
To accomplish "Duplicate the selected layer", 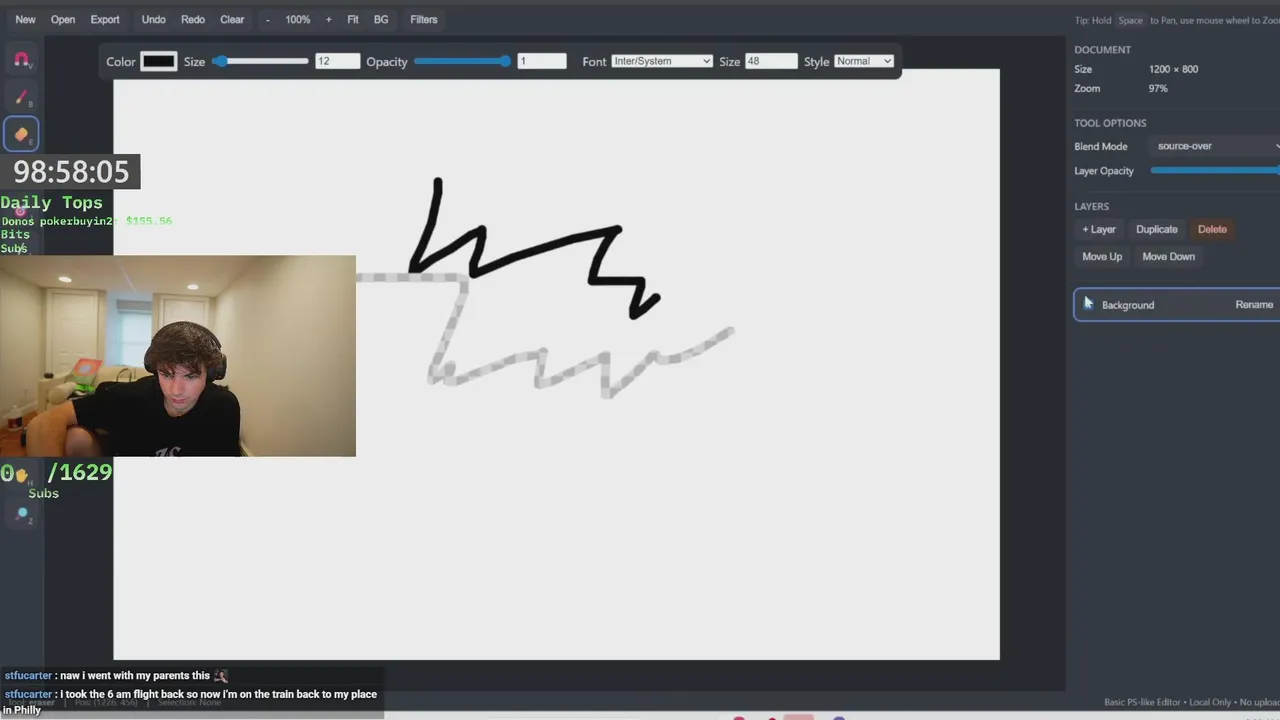I will pos(1157,229).
